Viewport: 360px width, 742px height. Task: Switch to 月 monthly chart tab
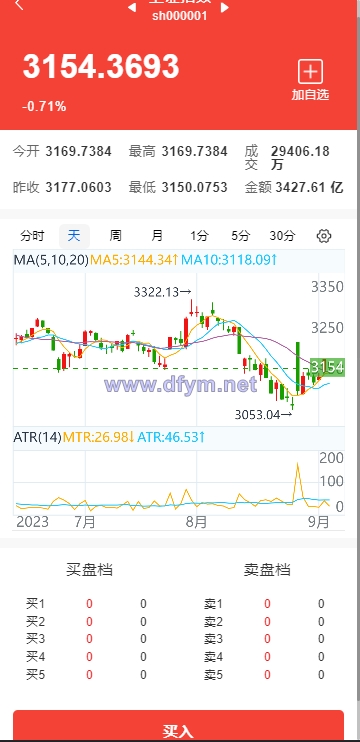(157, 236)
